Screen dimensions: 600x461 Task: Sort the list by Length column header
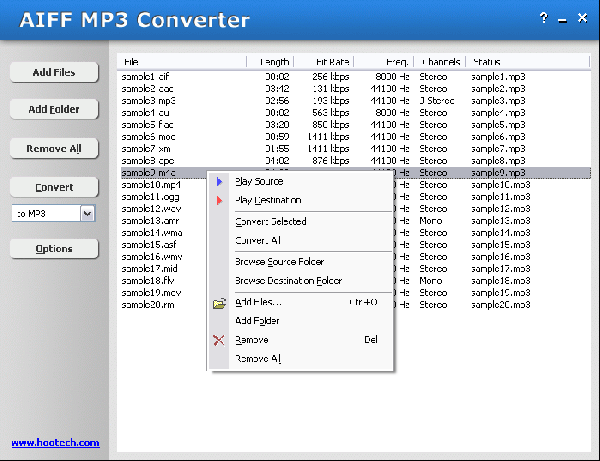pos(274,62)
